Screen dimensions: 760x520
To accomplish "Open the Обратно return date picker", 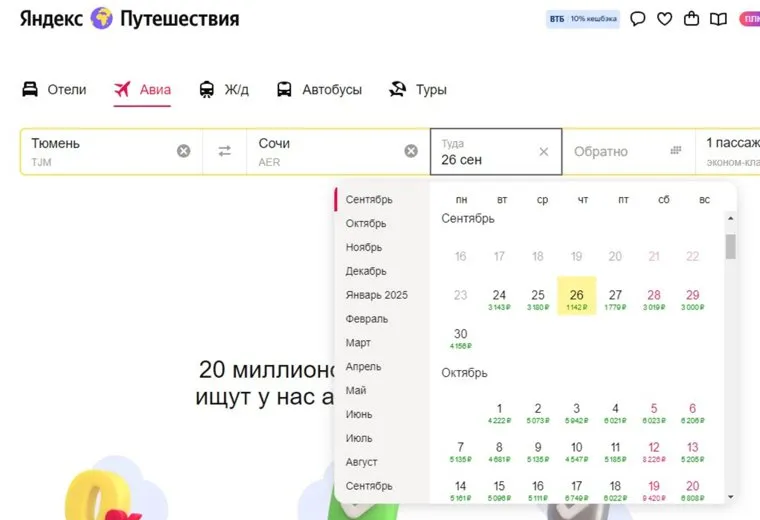I will [610, 152].
